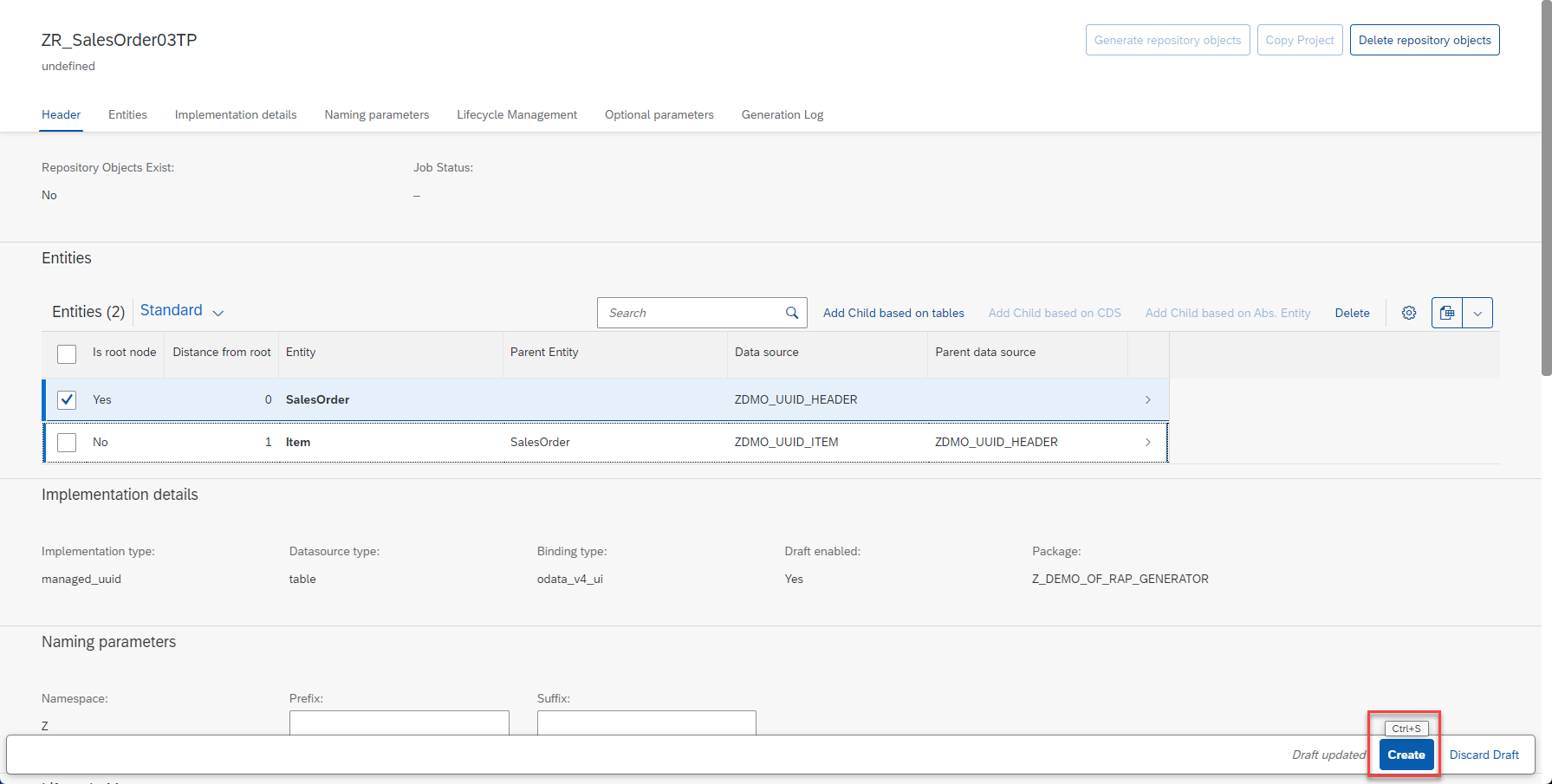Click the Z_DEMO_OF_RAP_GENERATOR package value
Image resolution: width=1552 pixels, height=784 pixels.
tap(1120, 579)
